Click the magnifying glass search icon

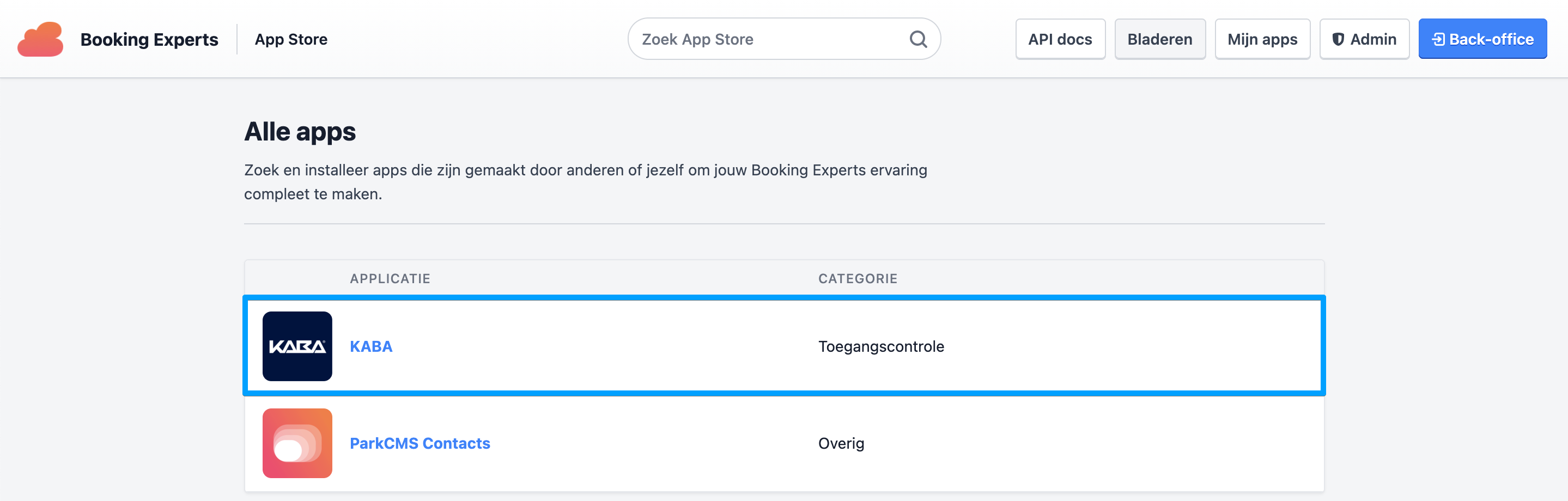pos(918,40)
